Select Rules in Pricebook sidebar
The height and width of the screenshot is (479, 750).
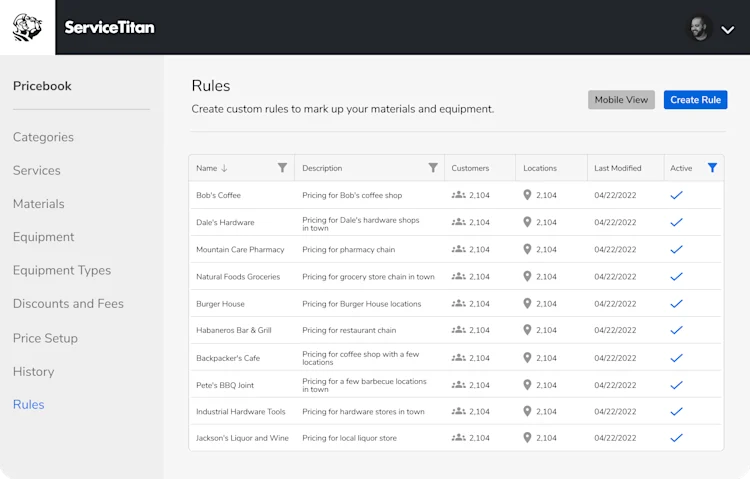29,404
